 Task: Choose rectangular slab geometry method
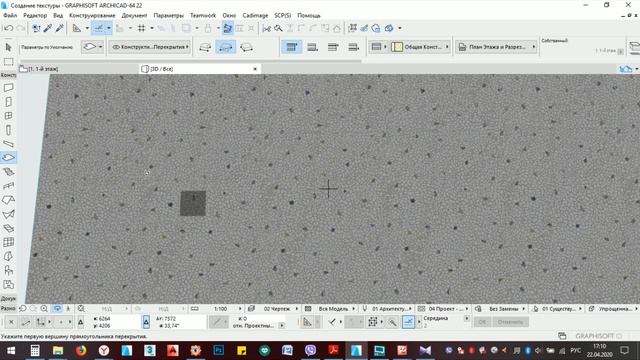point(225,47)
